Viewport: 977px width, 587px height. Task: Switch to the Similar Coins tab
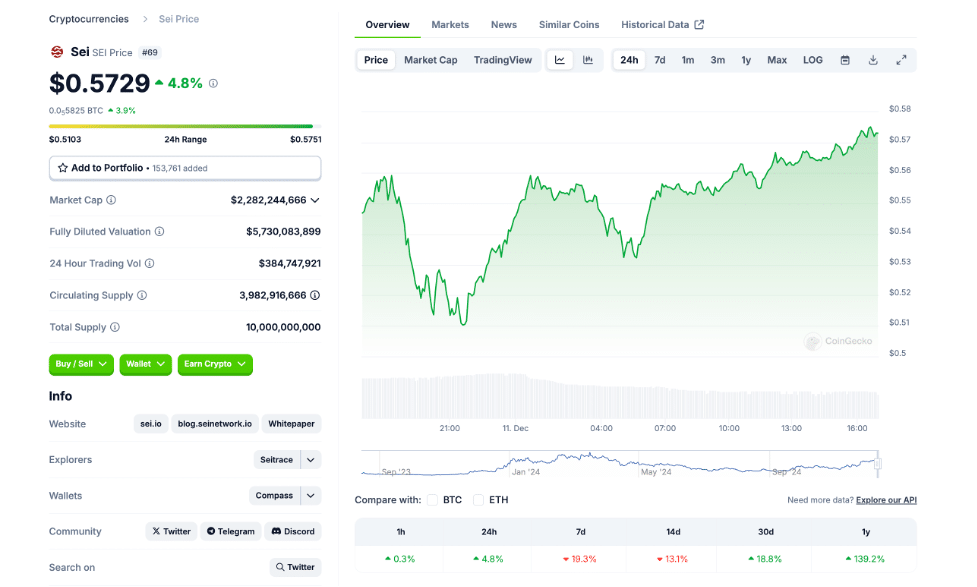coord(569,25)
